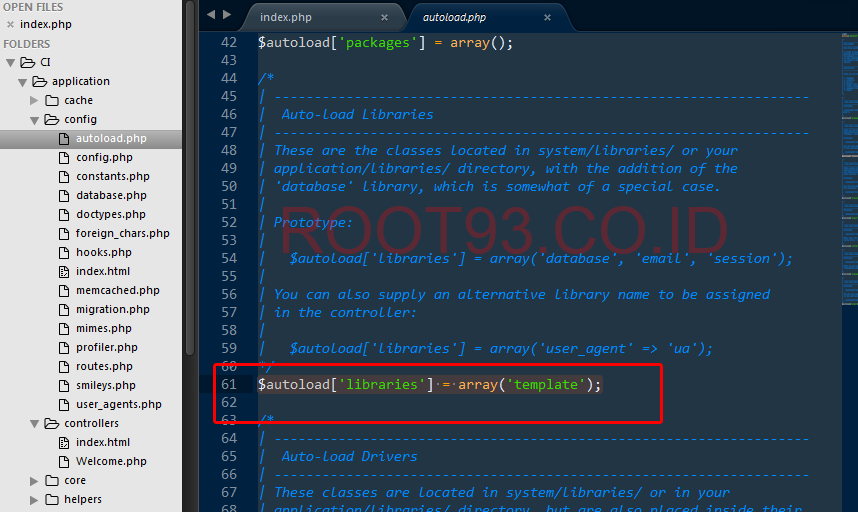Click line number 61 in the gutter
Screen dimensions: 858x512
point(229,385)
